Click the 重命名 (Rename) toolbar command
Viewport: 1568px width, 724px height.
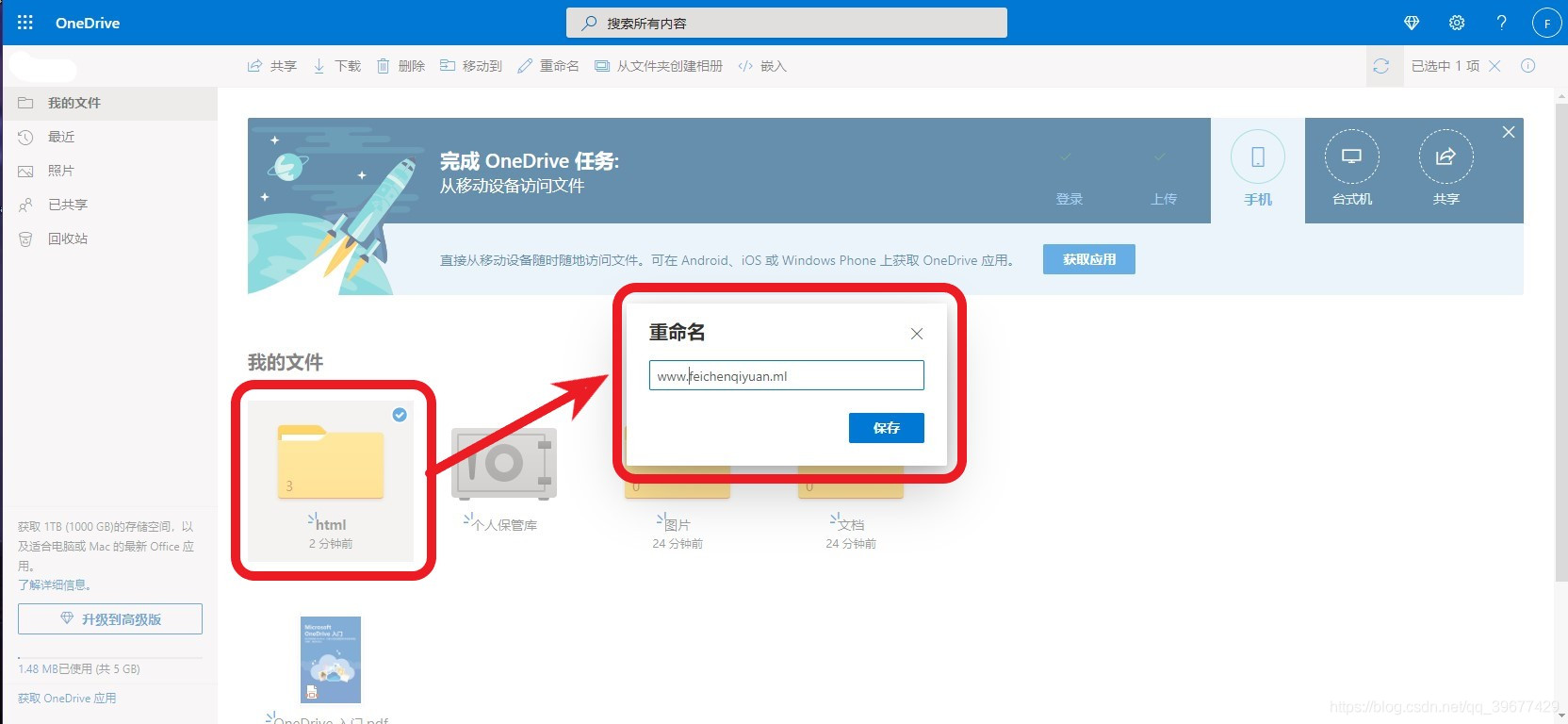pyautogui.click(x=547, y=66)
